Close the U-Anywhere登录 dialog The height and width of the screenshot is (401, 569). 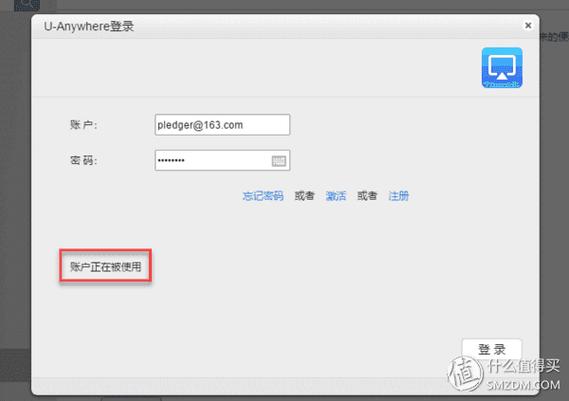click(x=528, y=25)
